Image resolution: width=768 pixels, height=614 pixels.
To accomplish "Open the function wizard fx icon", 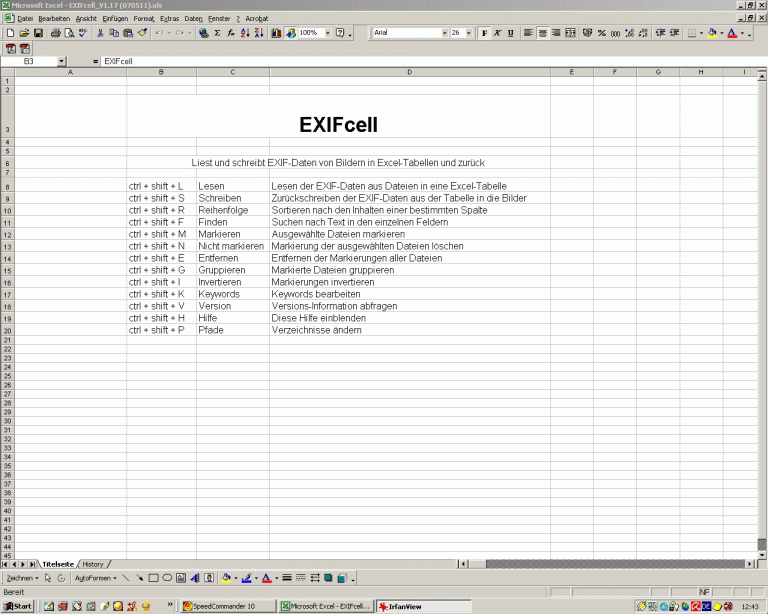I will click(x=231, y=33).
